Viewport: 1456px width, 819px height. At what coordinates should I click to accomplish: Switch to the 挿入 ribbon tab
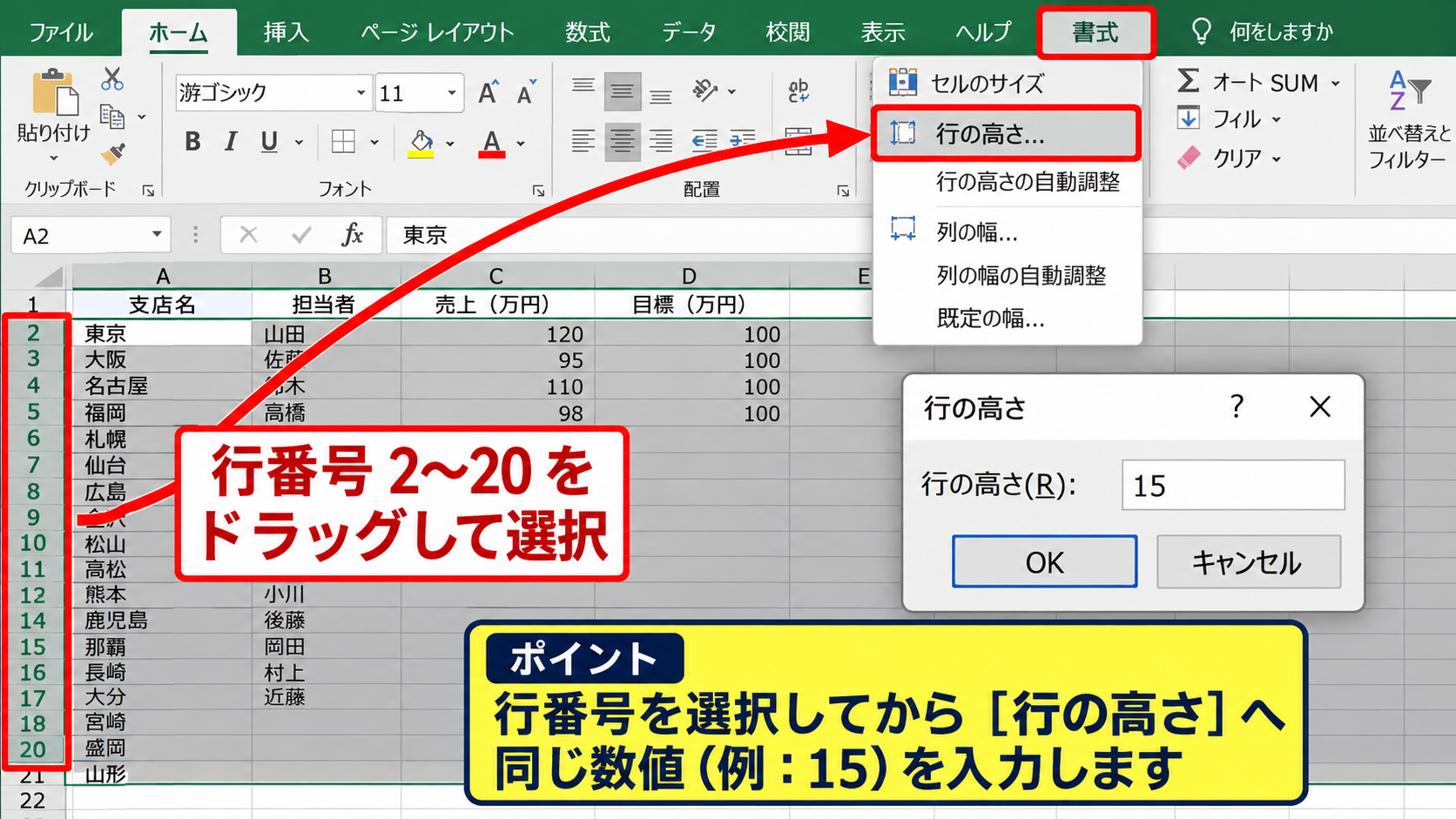click(x=286, y=32)
